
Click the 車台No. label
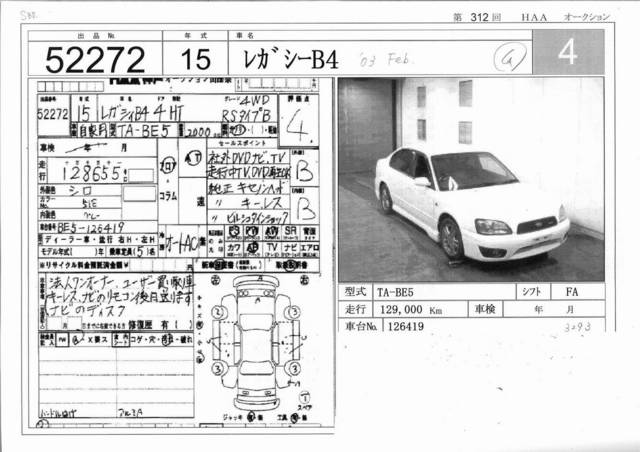(361, 326)
